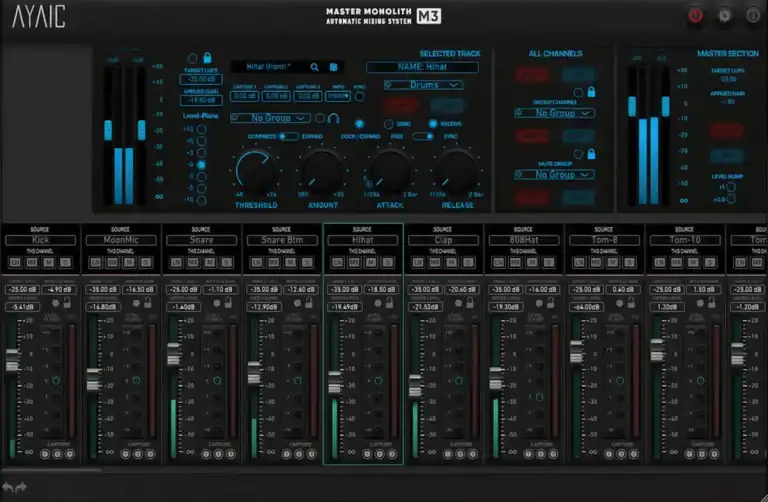768x502 pixels.
Task: Toggle lock icon on Hihat channel
Action: 389,303
